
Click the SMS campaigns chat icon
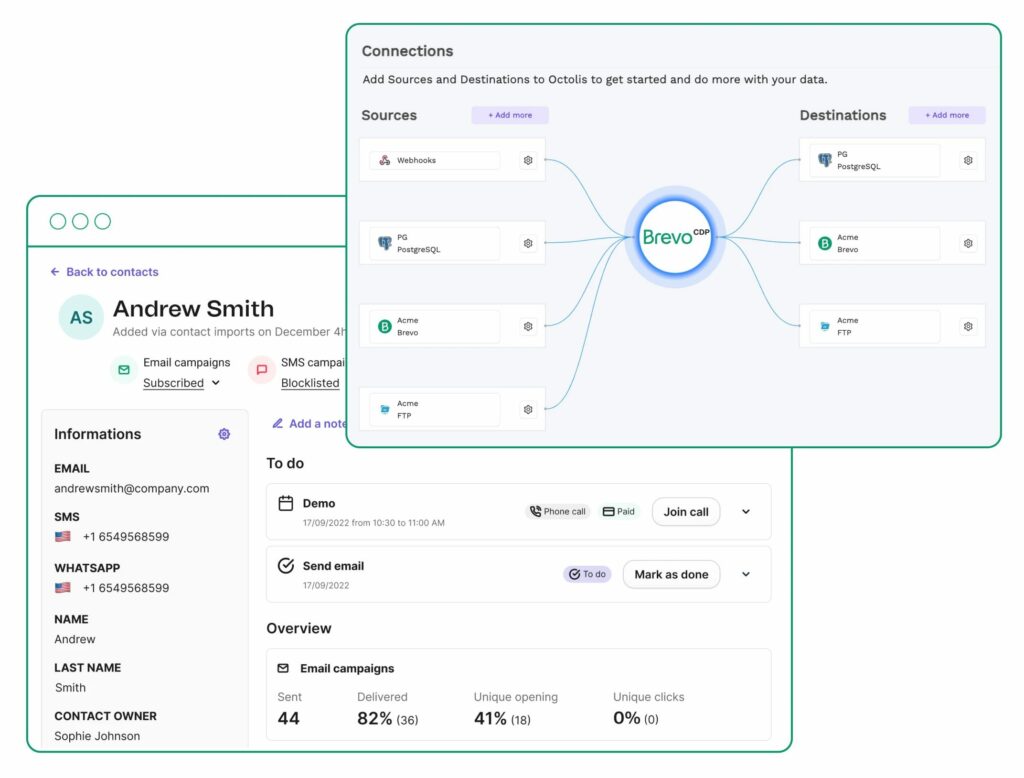(x=261, y=370)
